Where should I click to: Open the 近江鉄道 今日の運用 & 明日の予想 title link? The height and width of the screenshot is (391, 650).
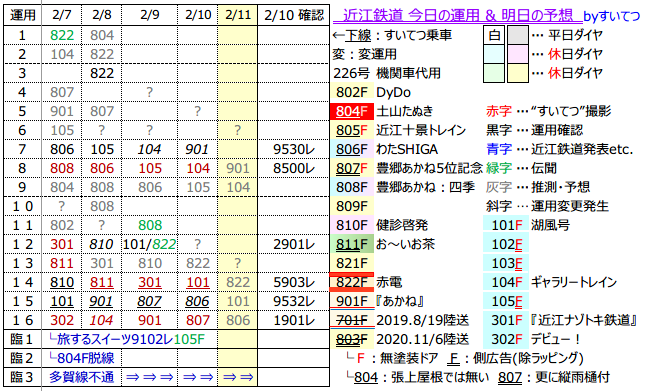click(457, 16)
